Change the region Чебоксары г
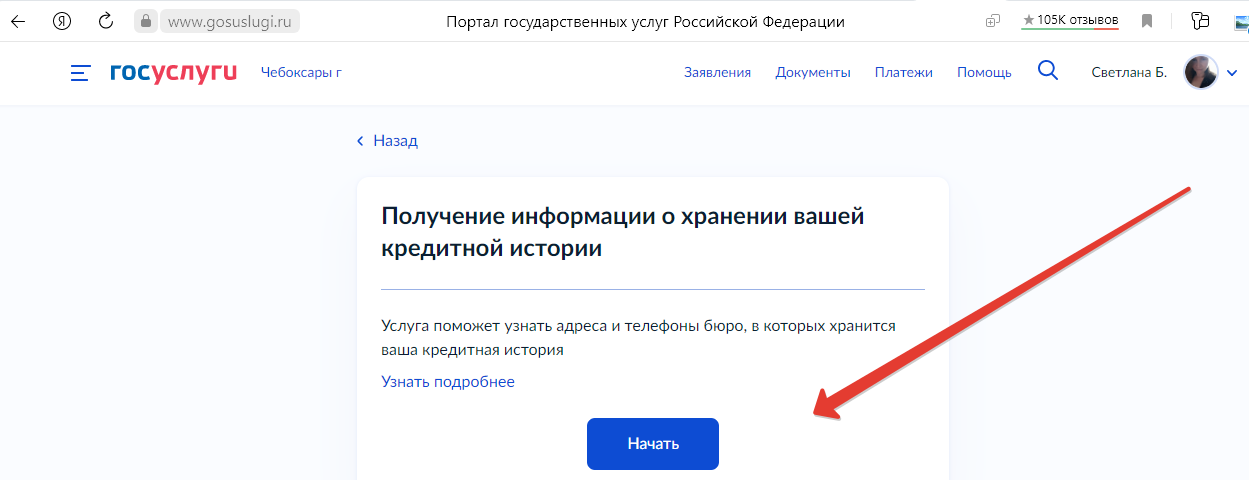Viewport: 1249px width, 480px height. tap(301, 72)
